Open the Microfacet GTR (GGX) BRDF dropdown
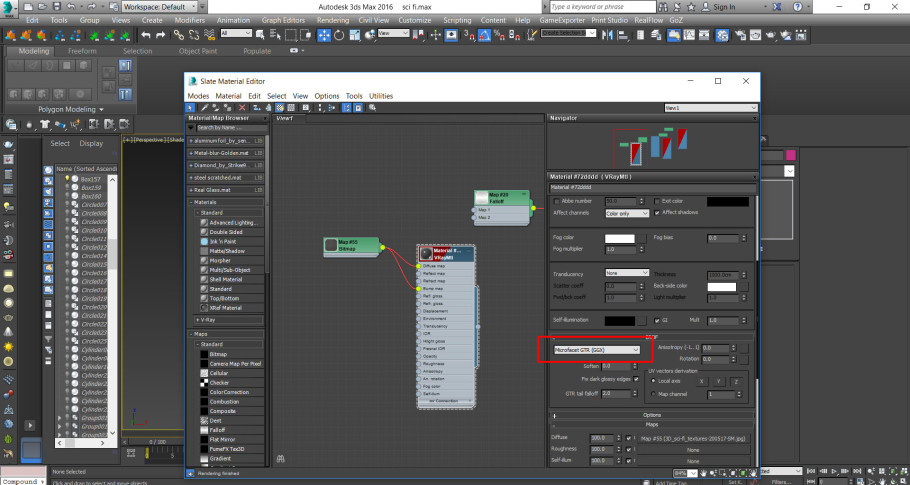 (596, 350)
